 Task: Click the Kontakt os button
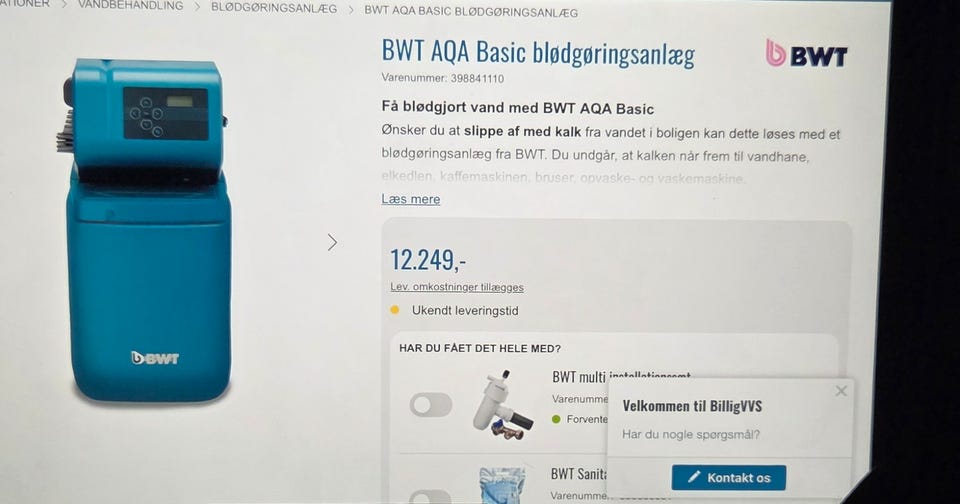[x=729, y=477]
